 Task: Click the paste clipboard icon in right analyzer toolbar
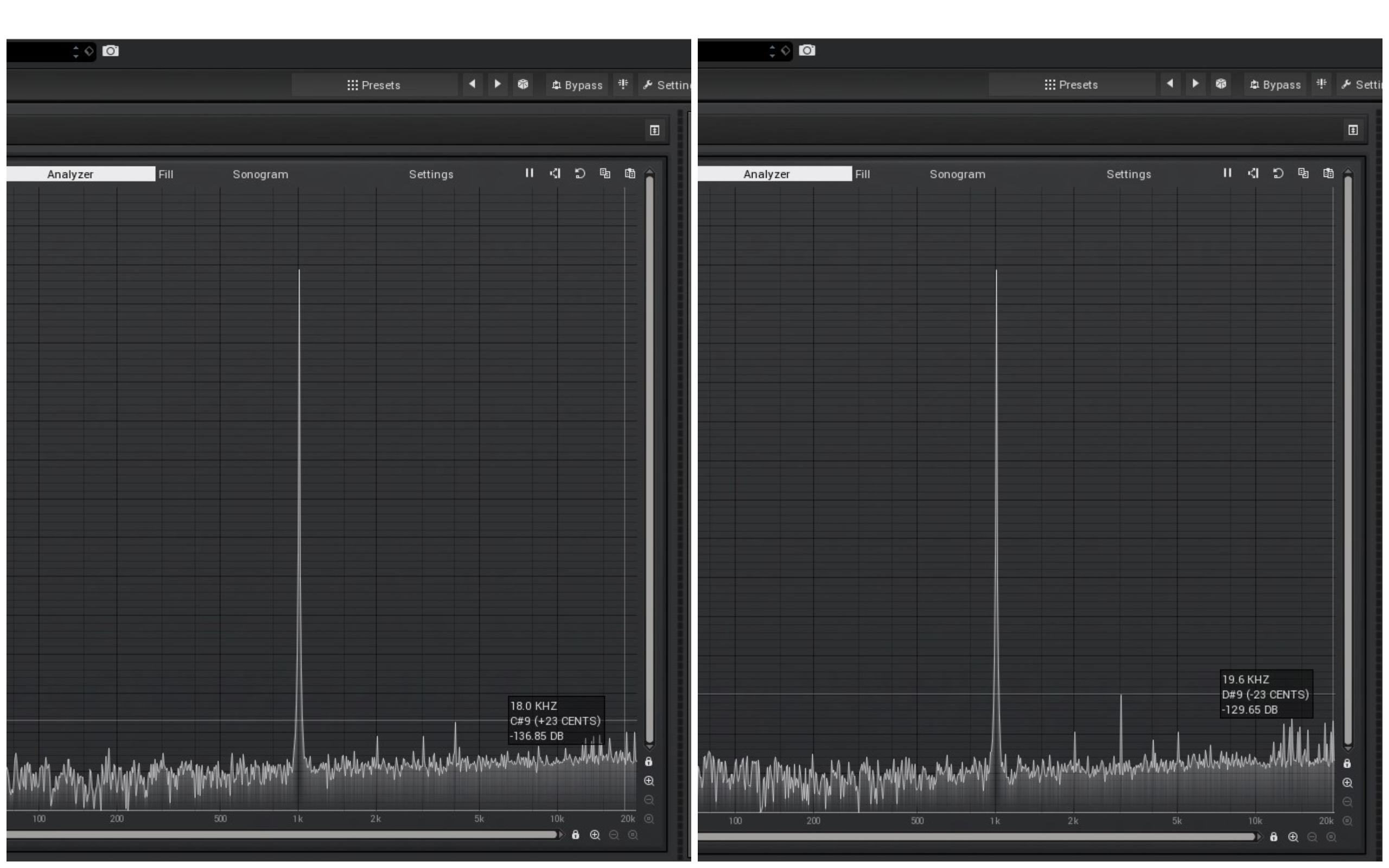1328,174
